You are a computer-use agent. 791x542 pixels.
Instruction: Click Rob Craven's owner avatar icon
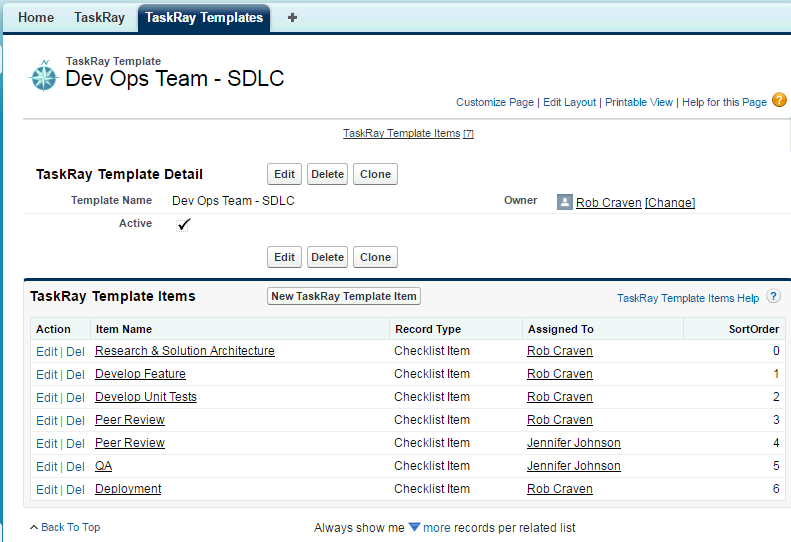point(564,202)
